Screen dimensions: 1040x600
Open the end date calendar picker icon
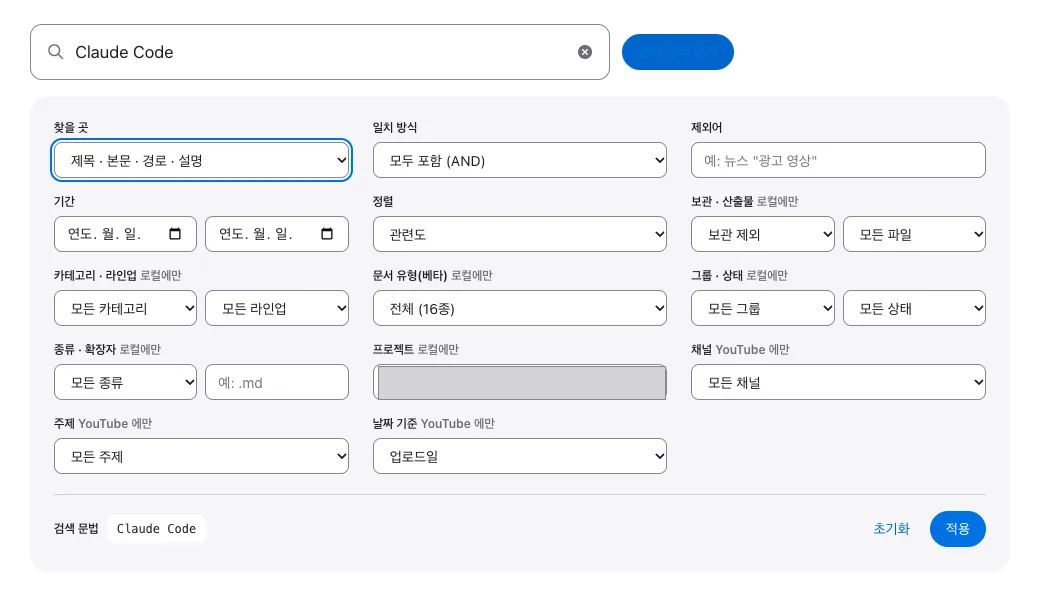327,234
